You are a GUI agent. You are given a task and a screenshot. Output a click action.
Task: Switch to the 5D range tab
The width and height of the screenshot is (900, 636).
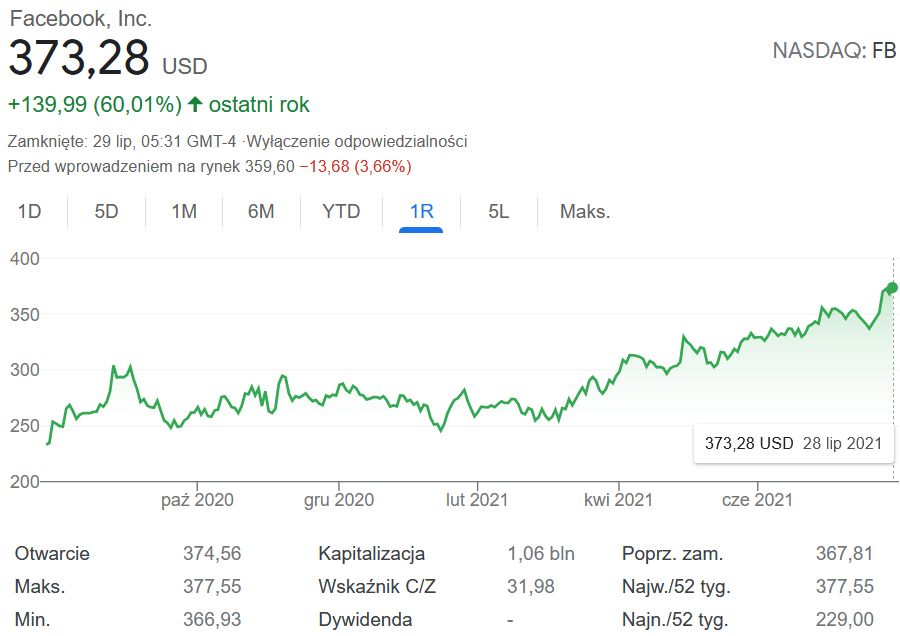[106, 211]
